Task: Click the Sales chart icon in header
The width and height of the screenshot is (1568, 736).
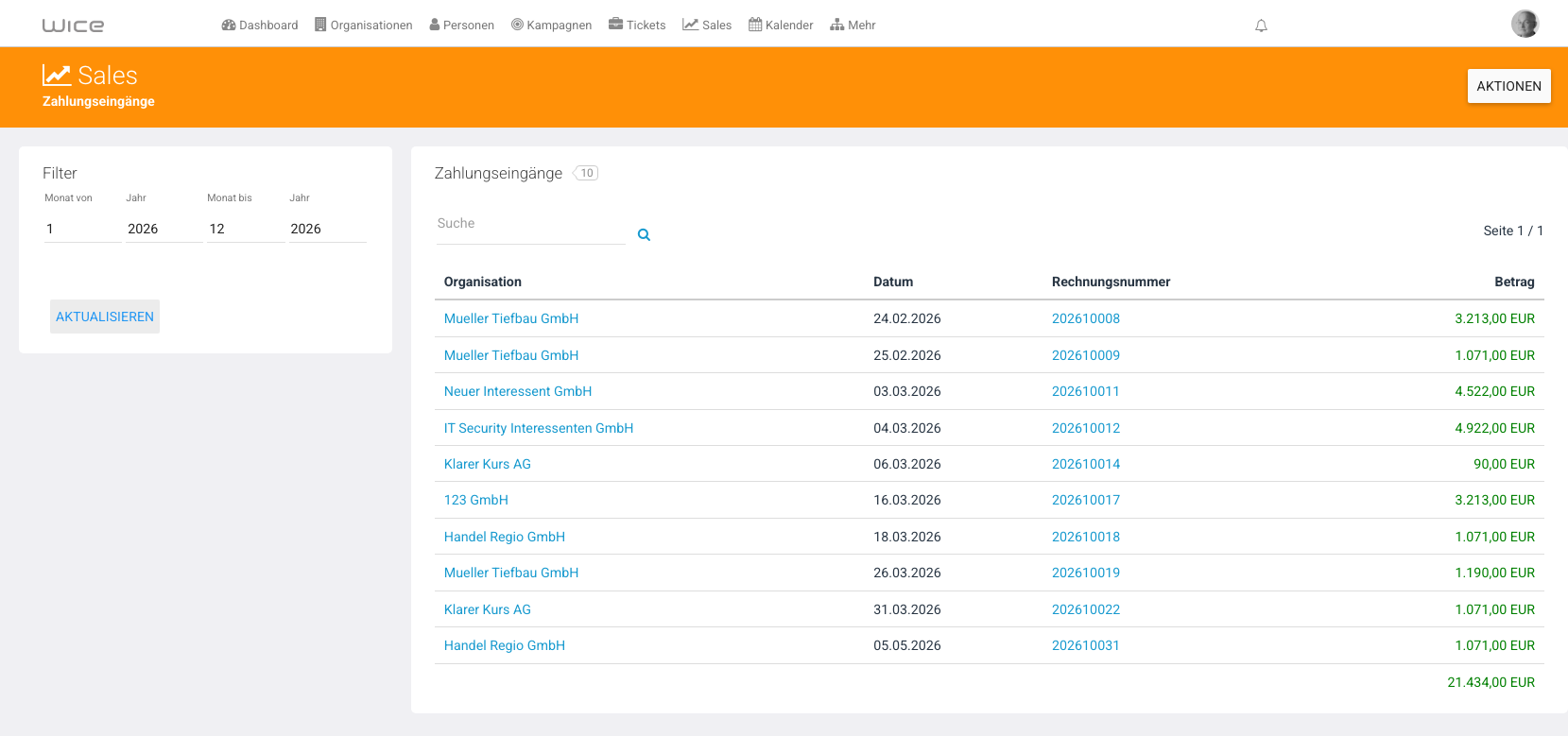Action: pyautogui.click(x=57, y=75)
